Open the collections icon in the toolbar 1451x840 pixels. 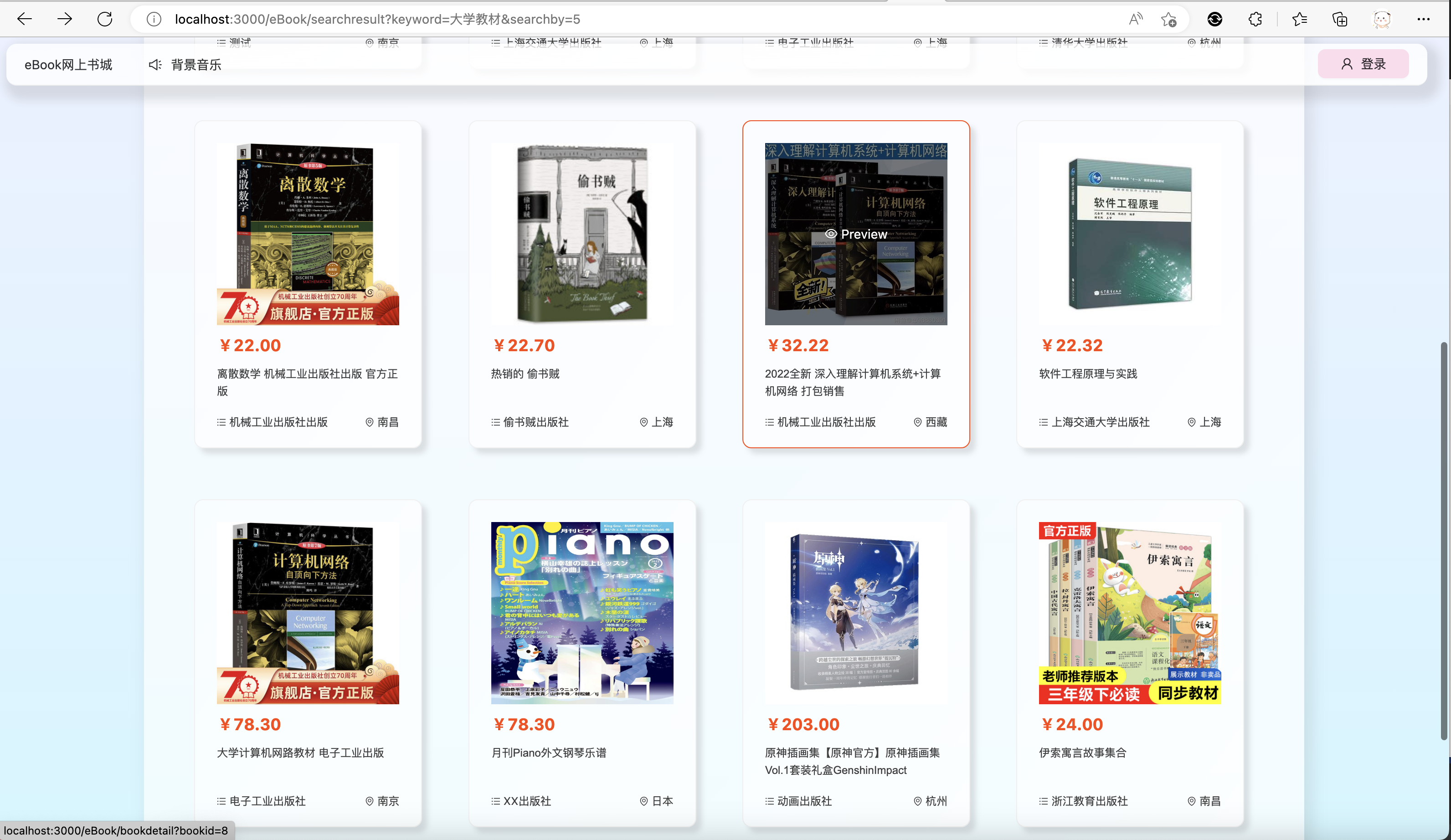[x=1340, y=19]
